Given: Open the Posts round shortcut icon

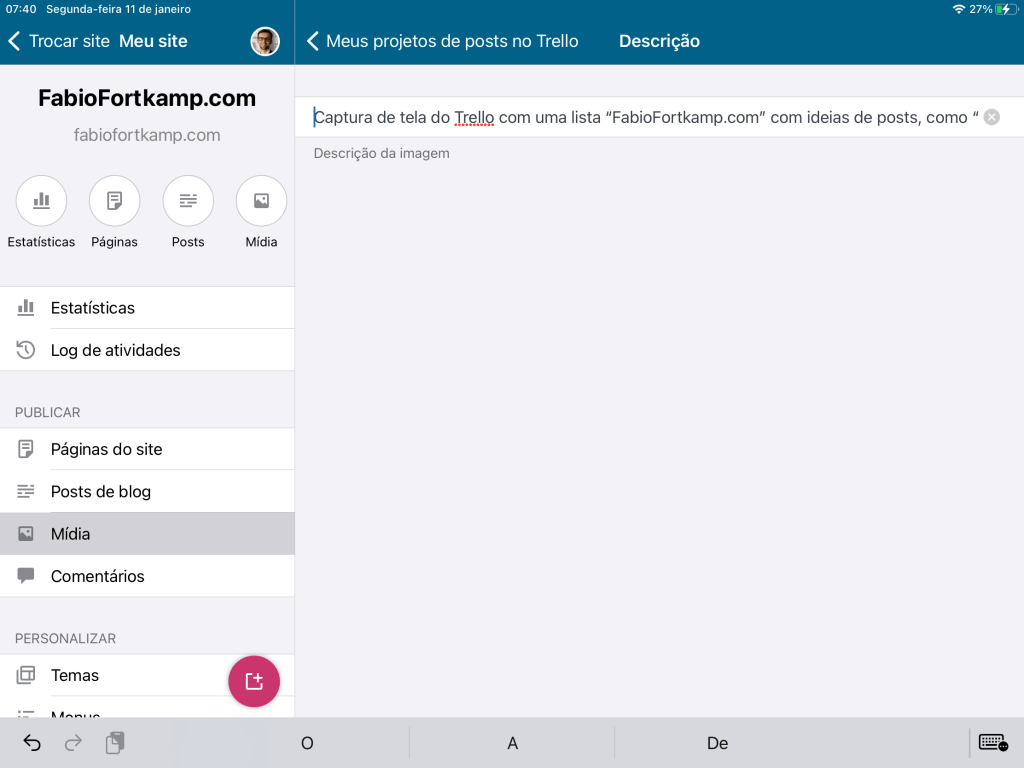Looking at the screenshot, I should pyautogui.click(x=188, y=201).
